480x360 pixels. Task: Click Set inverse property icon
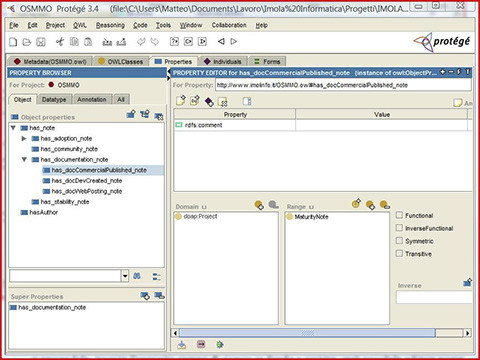468,282
